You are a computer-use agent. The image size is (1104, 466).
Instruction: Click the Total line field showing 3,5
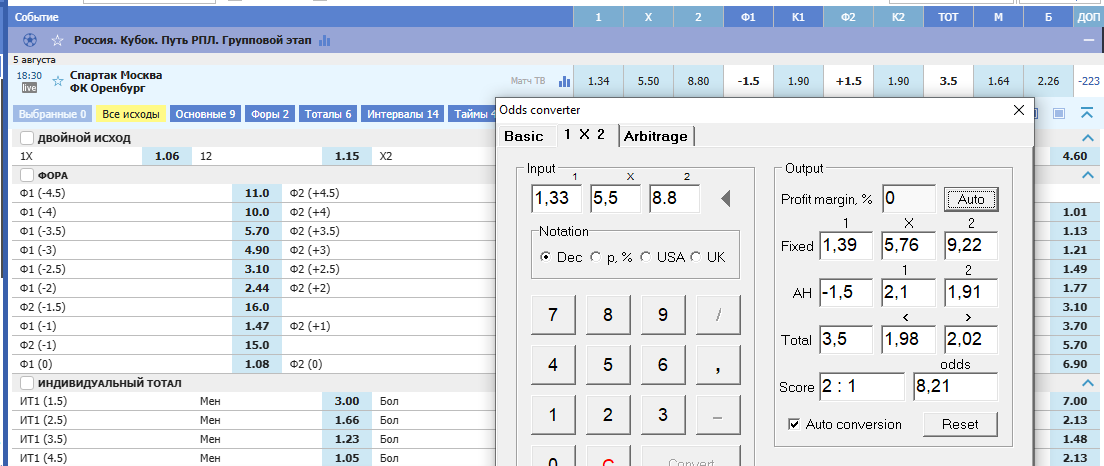point(846,340)
